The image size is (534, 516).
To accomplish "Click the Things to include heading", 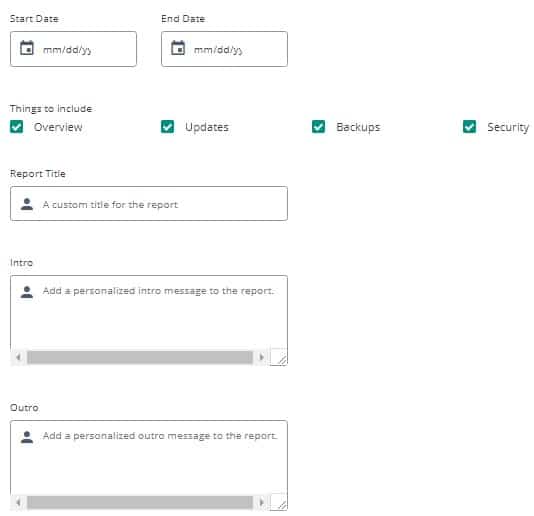I will tap(51, 109).
